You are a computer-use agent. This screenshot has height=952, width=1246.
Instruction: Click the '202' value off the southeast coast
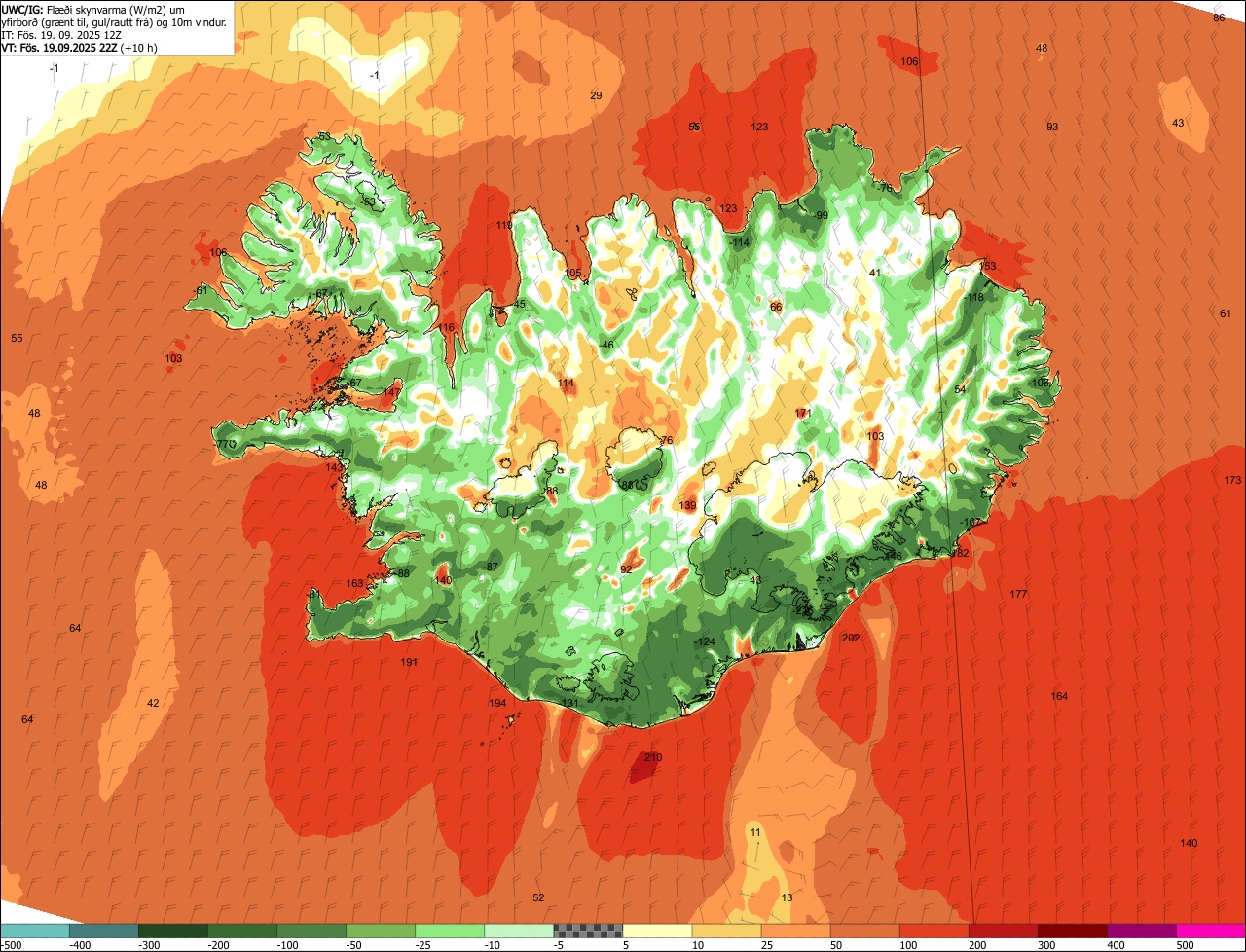pyautogui.click(x=851, y=638)
